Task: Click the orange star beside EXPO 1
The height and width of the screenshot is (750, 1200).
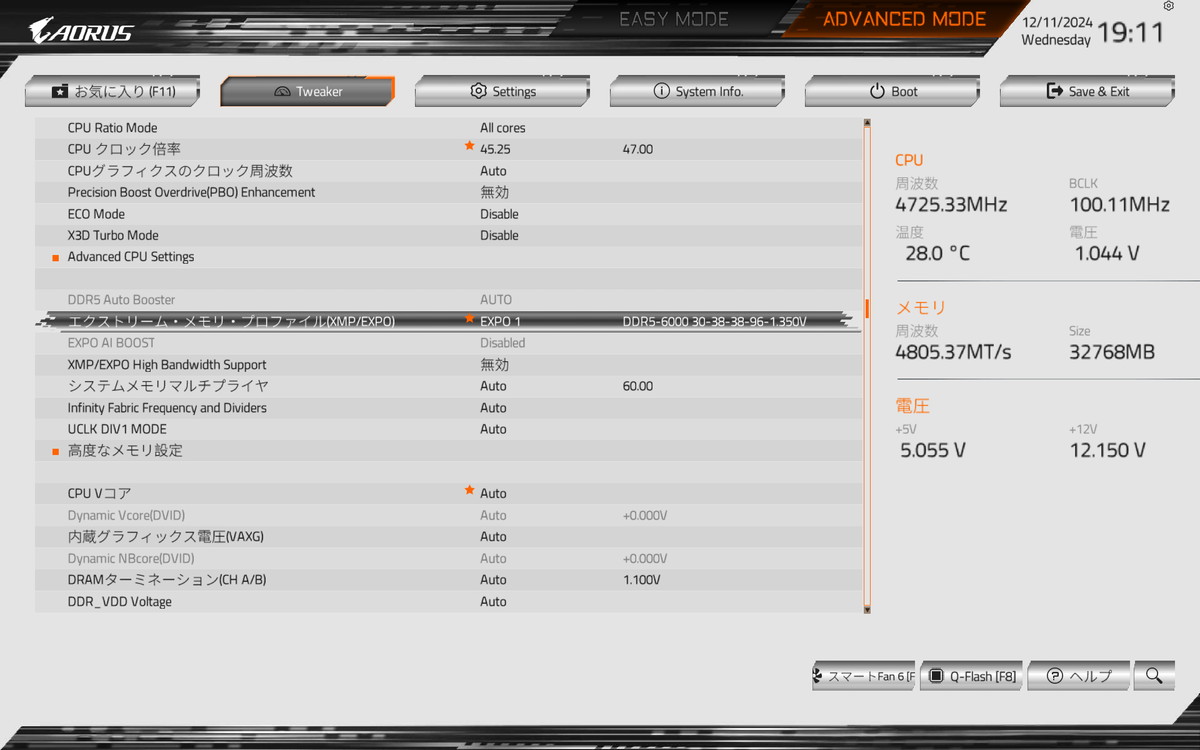Action: coord(469,319)
